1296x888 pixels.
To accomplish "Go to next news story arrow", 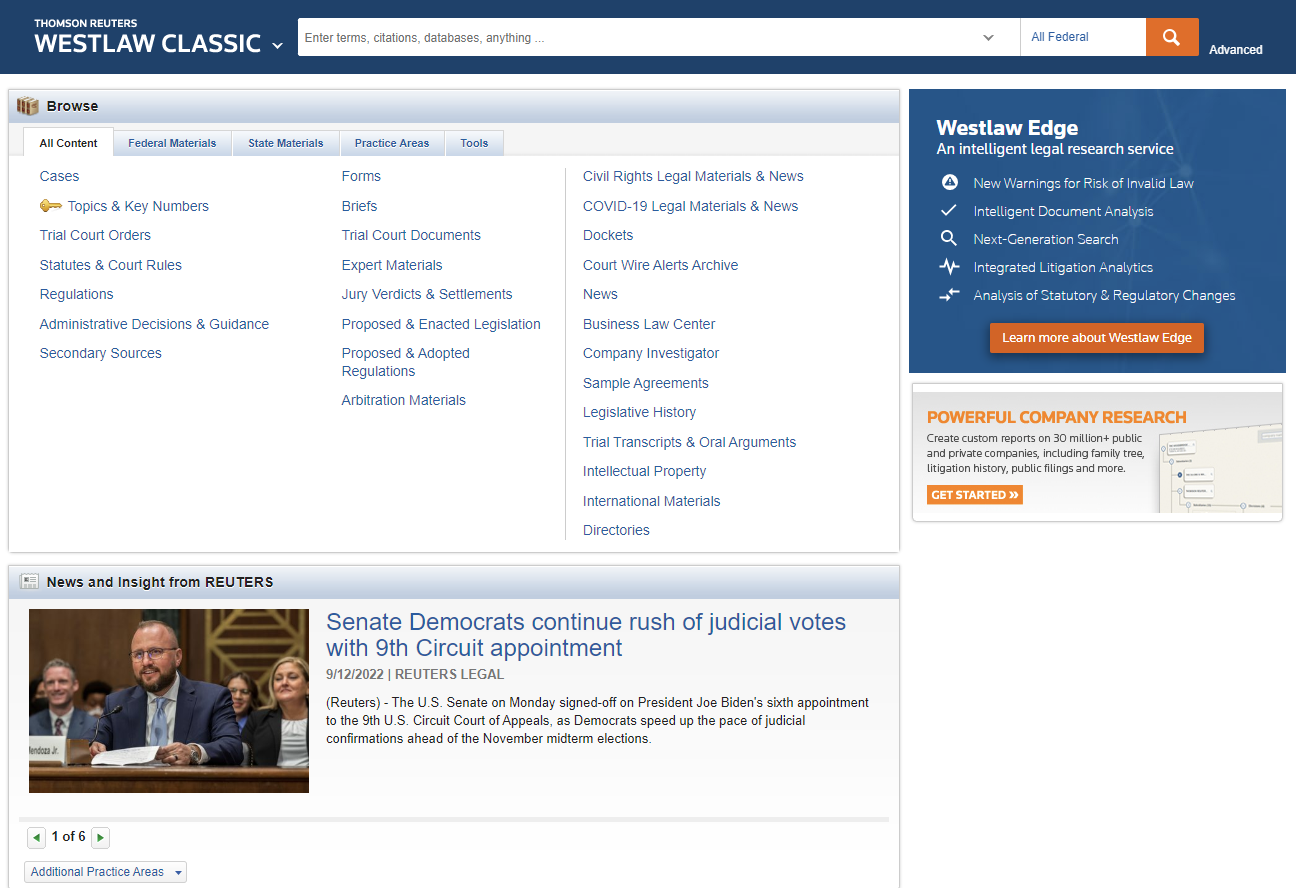I will pos(100,837).
